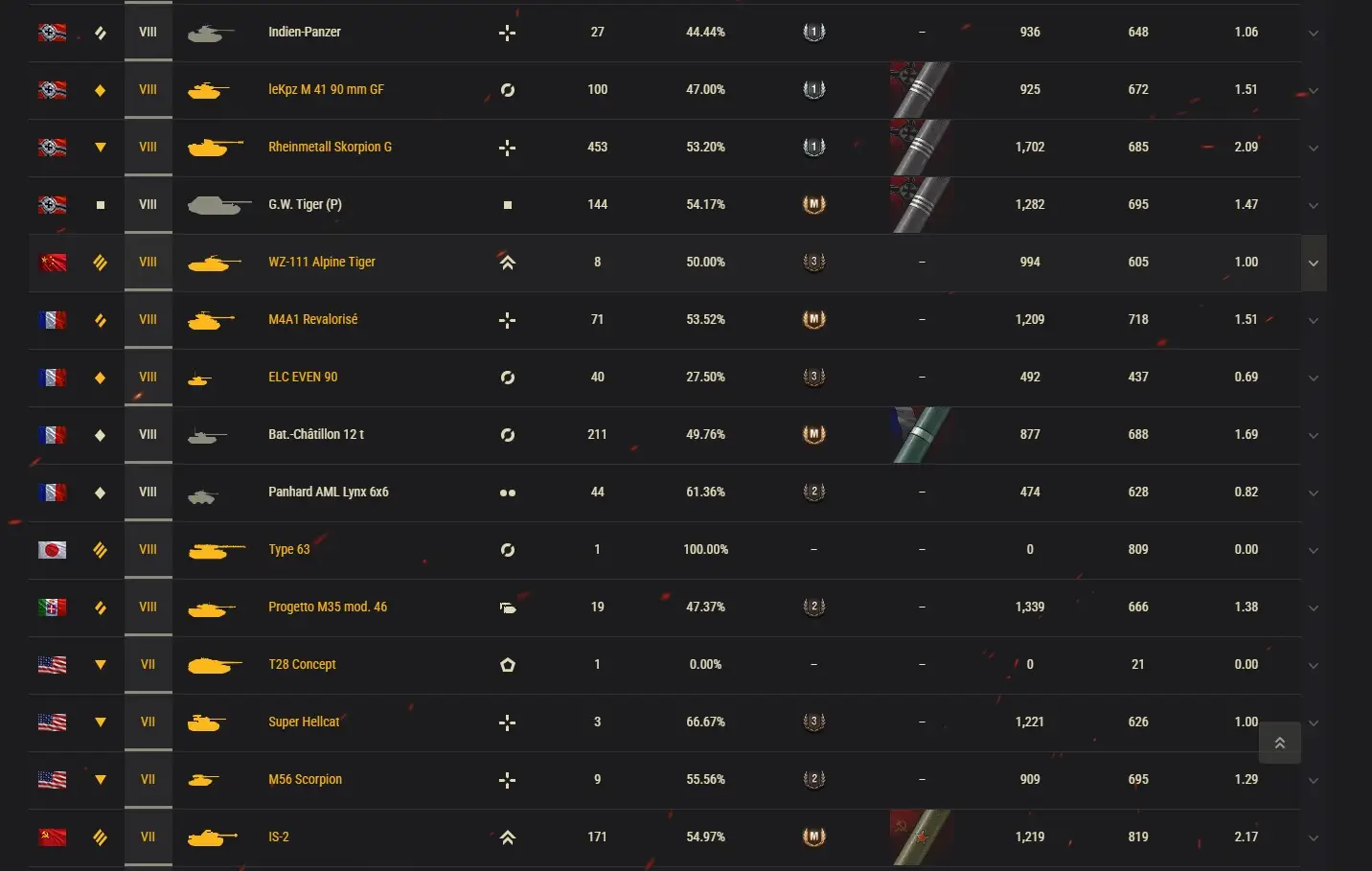The height and width of the screenshot is (871, 1372).
Task: Click the Panhard AML Lynx wheeled vehicle icon
Action: coord(508,493)
